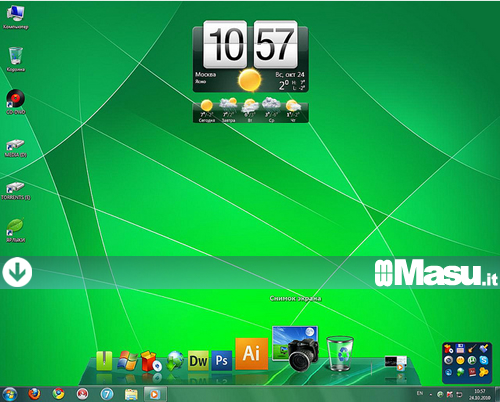Show hidden tray icons arrow
500x402 pixels.
coord(431,395)
